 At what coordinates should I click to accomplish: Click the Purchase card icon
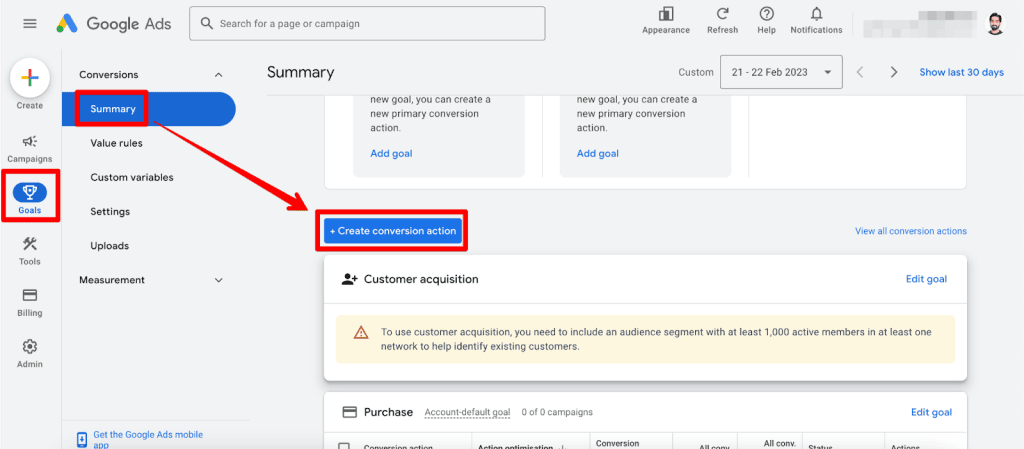click(349, 412)
